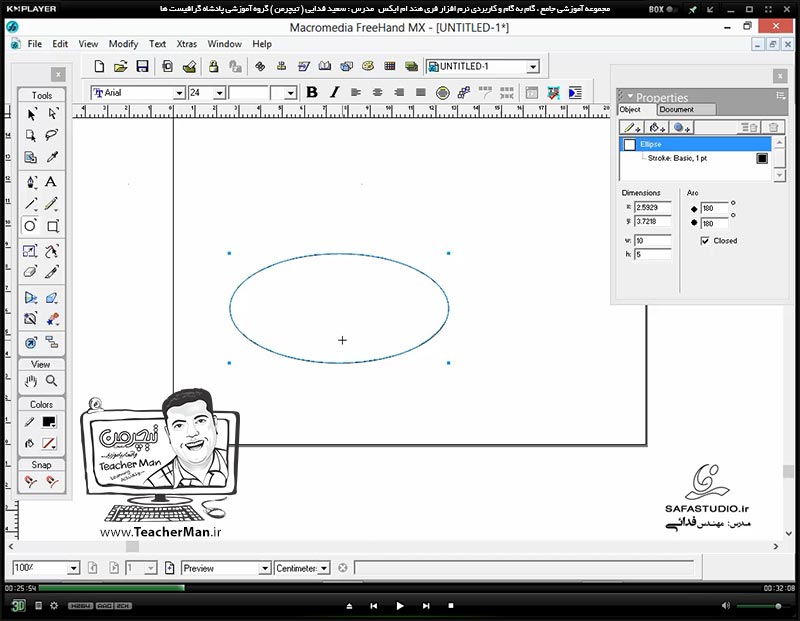Image resolution: width=800 pixels, height=621 pixels.
Task: Skip to next track in KMPlayer
Action: click(x=426, y=606)
